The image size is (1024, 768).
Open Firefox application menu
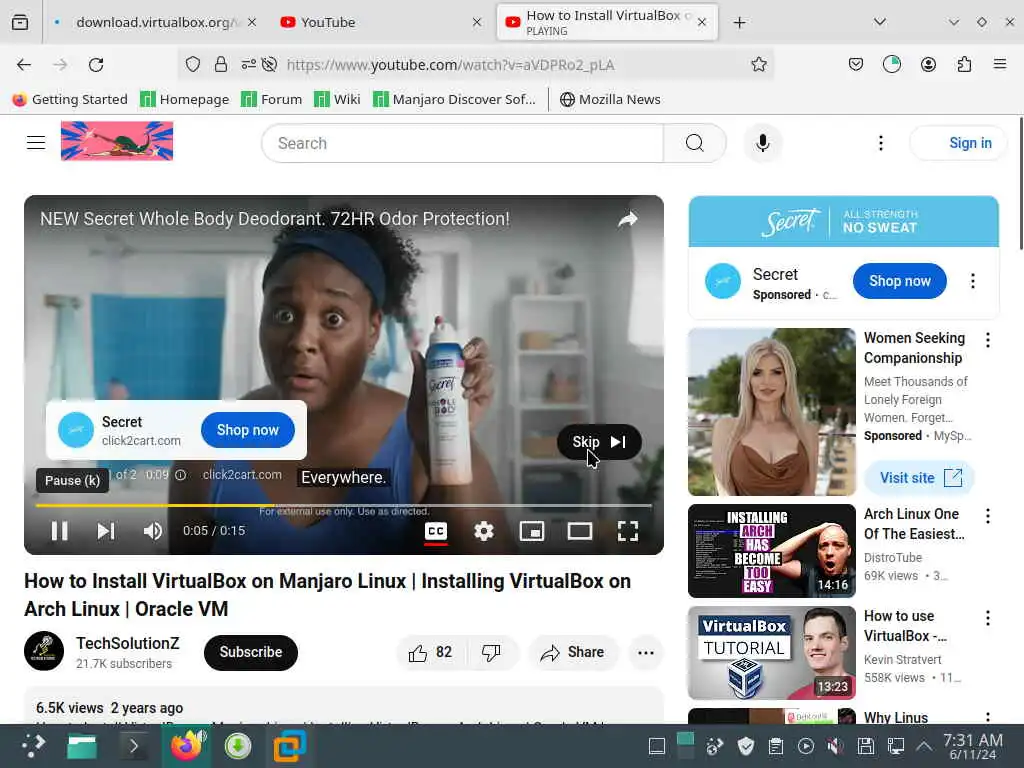999,64
